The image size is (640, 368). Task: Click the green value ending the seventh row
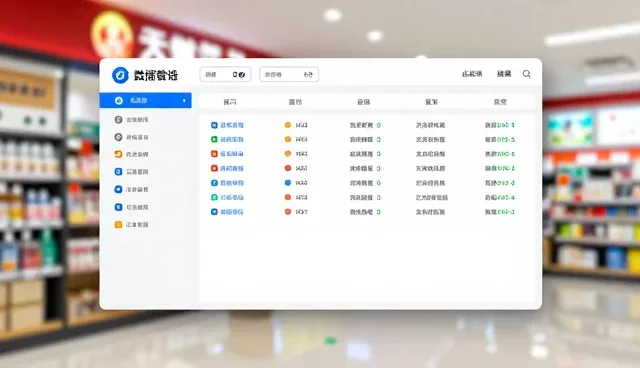pos(506,212)
